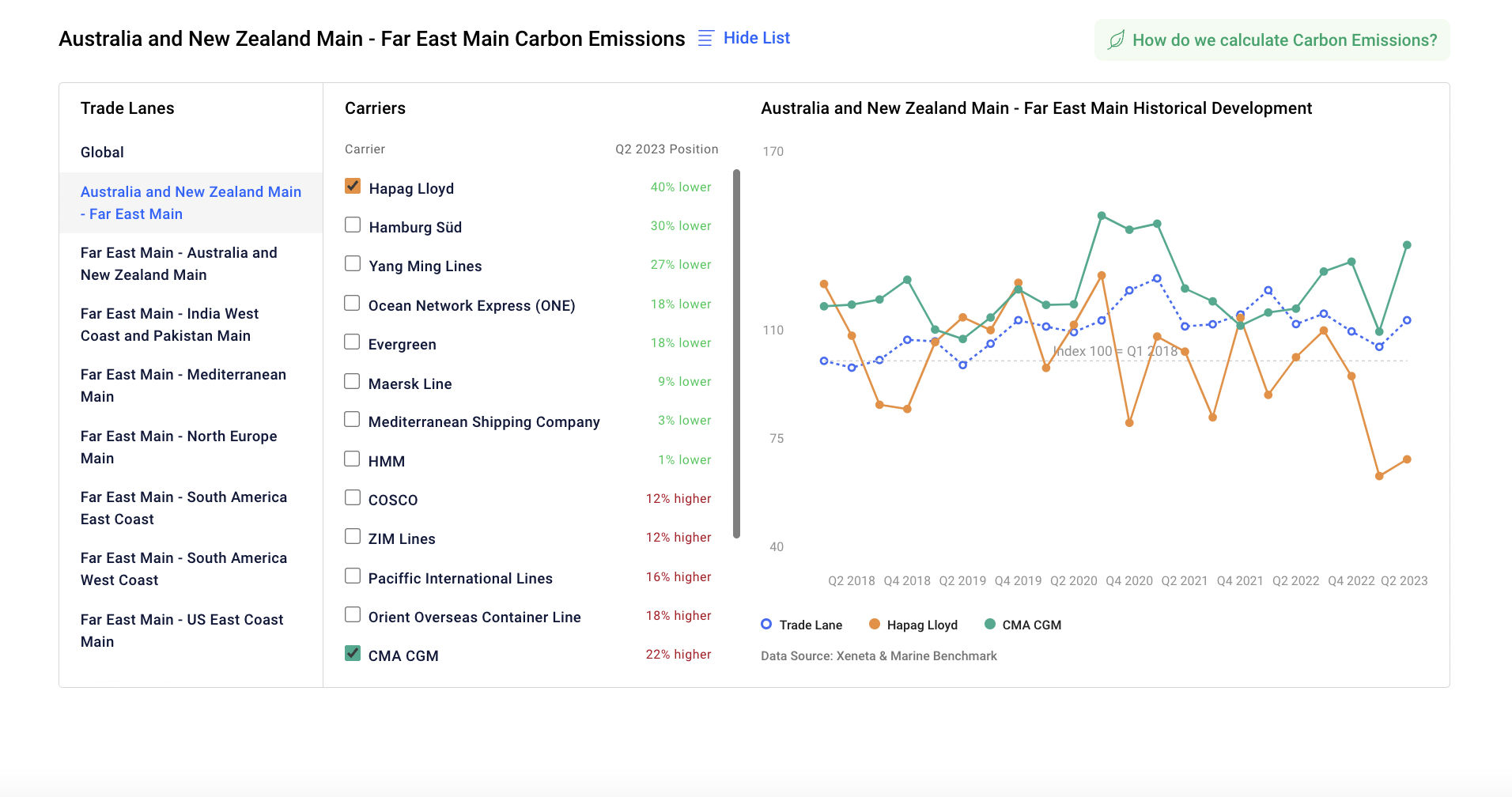Click the Data Source Xeneta & Marine Benchmark text
Image resolution: width=1512 pixels, height=797 pixels.
(x=879, y=655)
